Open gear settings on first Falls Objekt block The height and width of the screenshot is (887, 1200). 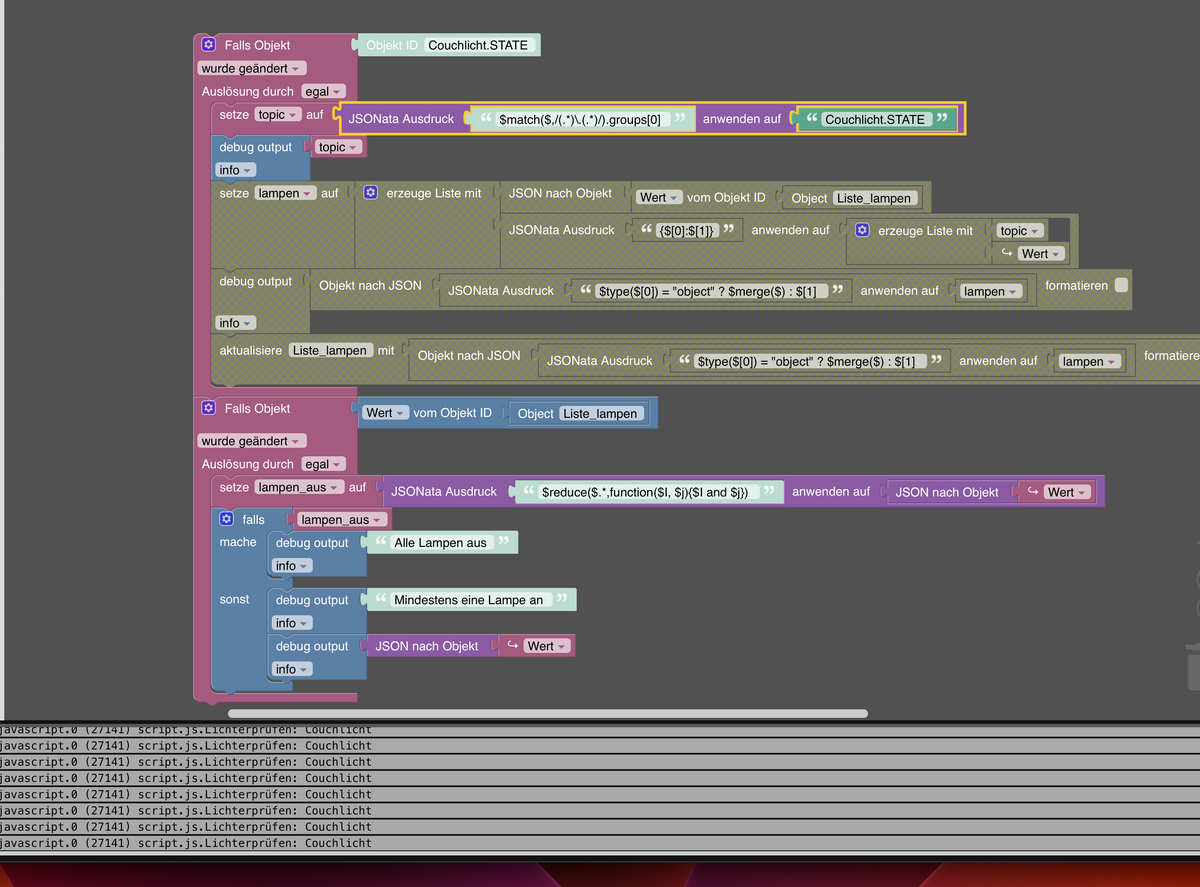[208, 45]
